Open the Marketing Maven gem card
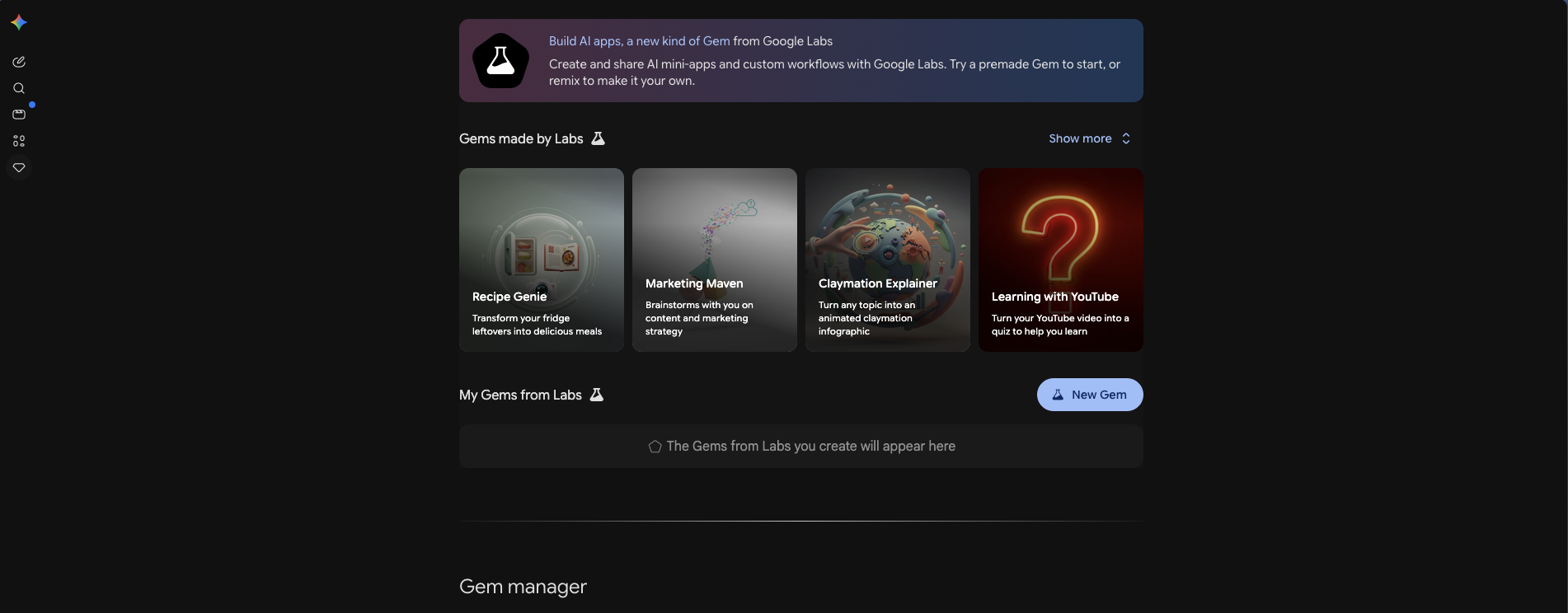This screenshot has height=613, width=1568. point(715,260)
